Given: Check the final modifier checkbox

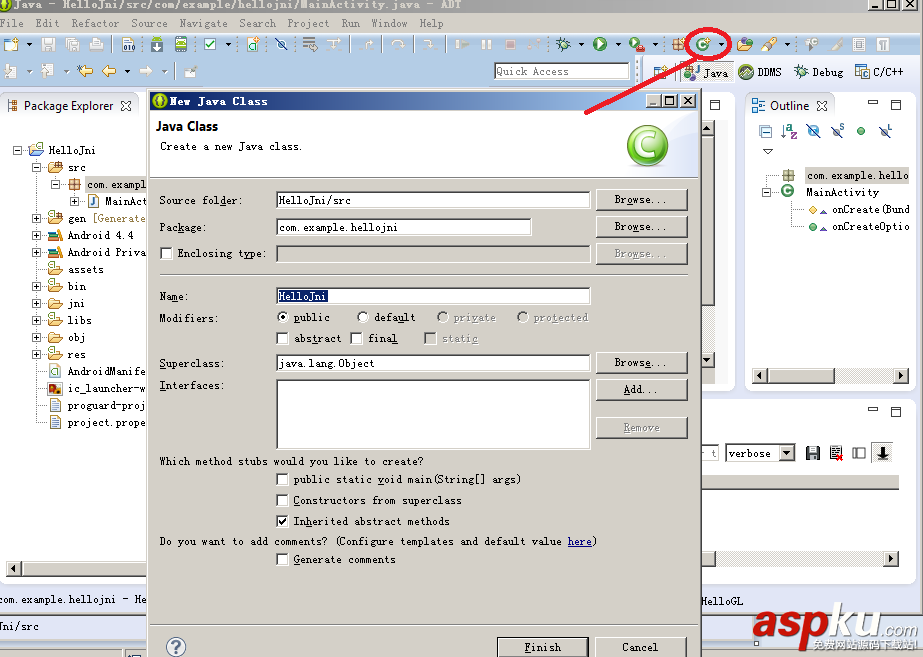Looking at the screenshot, I should pyautogui.click(x=356, y=339).
